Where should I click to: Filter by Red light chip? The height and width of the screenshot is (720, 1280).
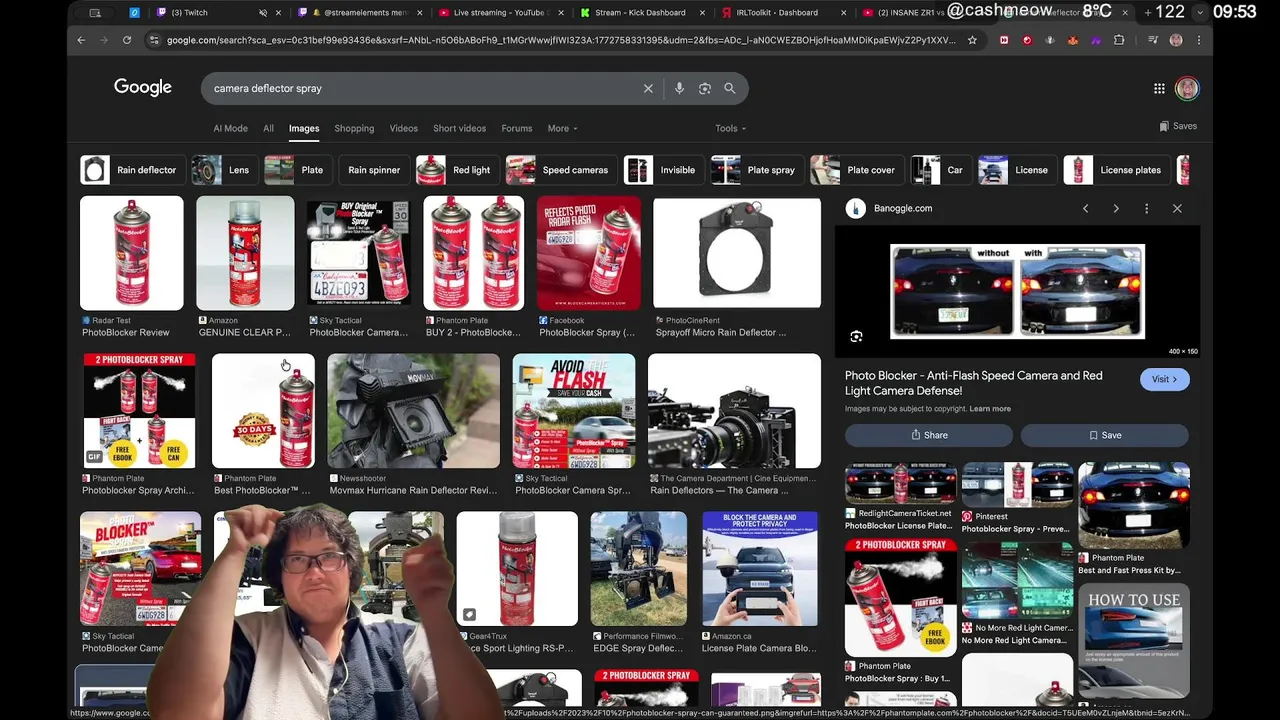tap(457, 170)
